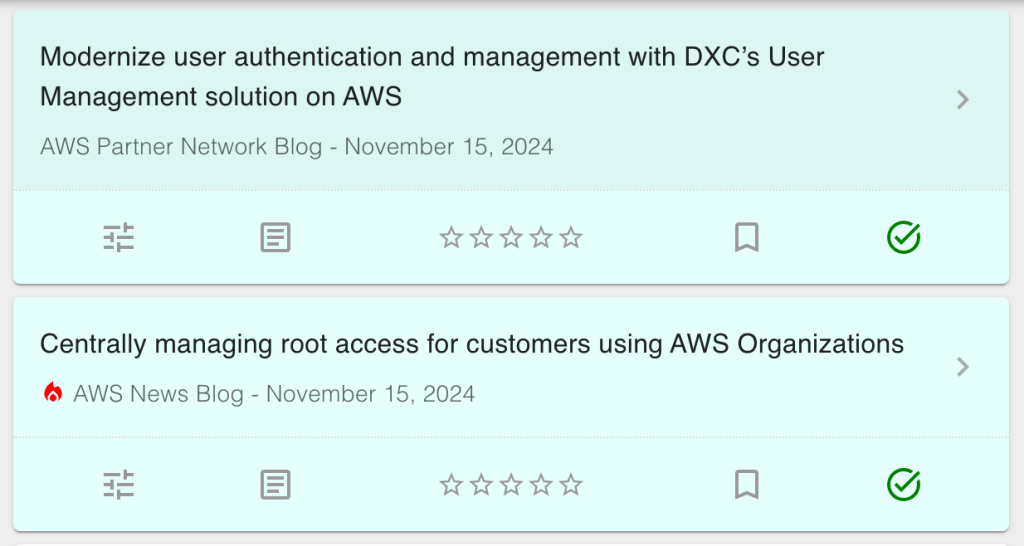Rate the DXC article one star
The width and height of the screenshot is (1024, 546).
pos(451,238)
